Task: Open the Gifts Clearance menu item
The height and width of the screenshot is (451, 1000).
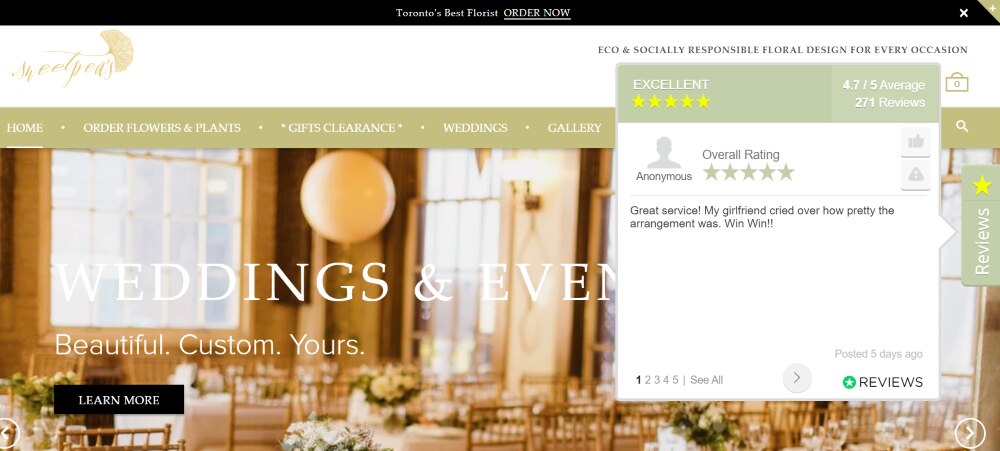Action: pyautogui.click(x=342, y=128)
